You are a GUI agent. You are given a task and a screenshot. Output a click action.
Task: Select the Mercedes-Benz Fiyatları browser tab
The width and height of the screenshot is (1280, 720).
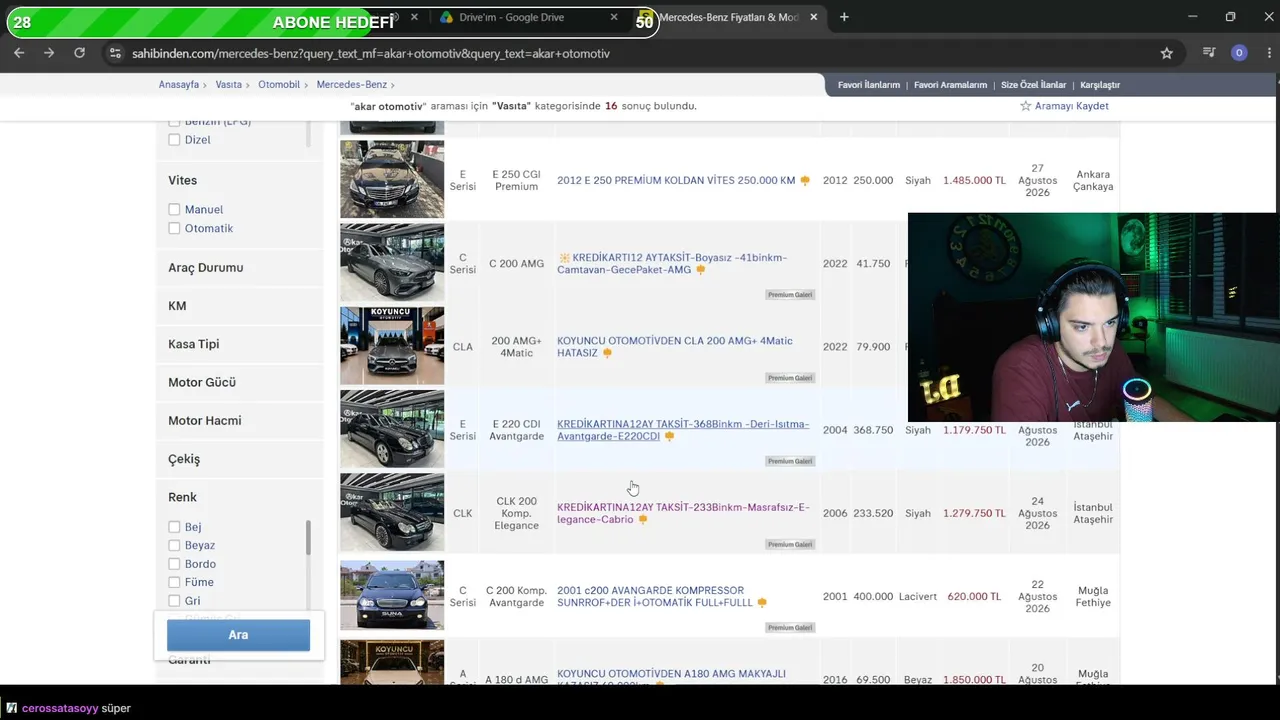[727, 17]
